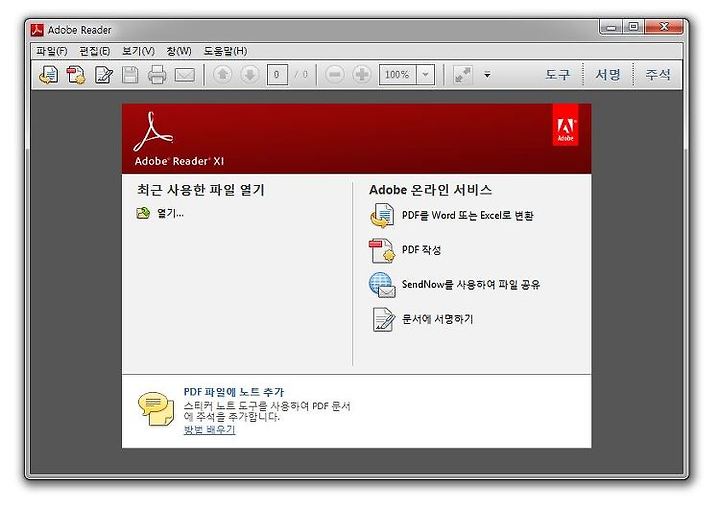The height and width of the screenshot is (508, 720).
Task: Open the 편집(E) menu
Action: pyautogui.click(x=95, y=51)
